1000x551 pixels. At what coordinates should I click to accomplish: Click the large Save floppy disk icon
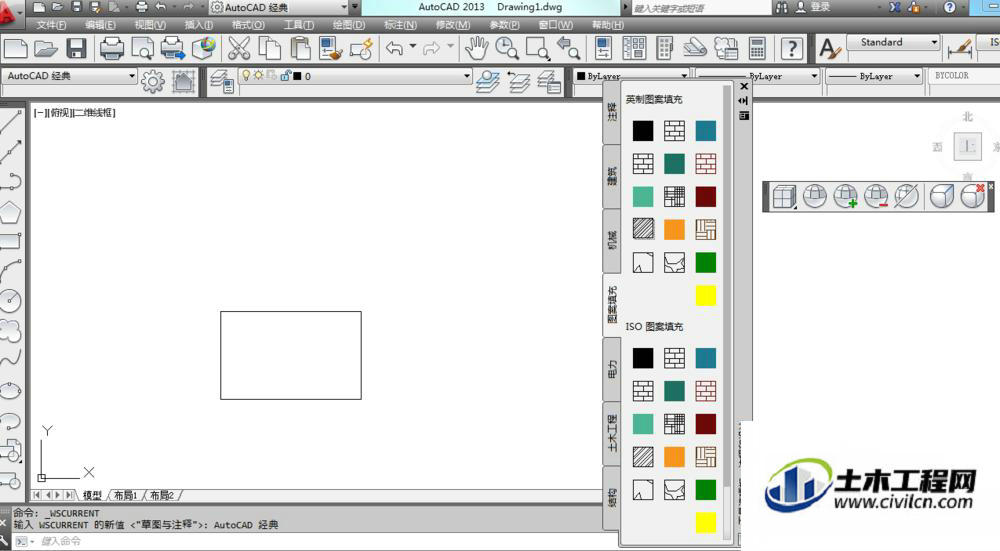[77, 48]
